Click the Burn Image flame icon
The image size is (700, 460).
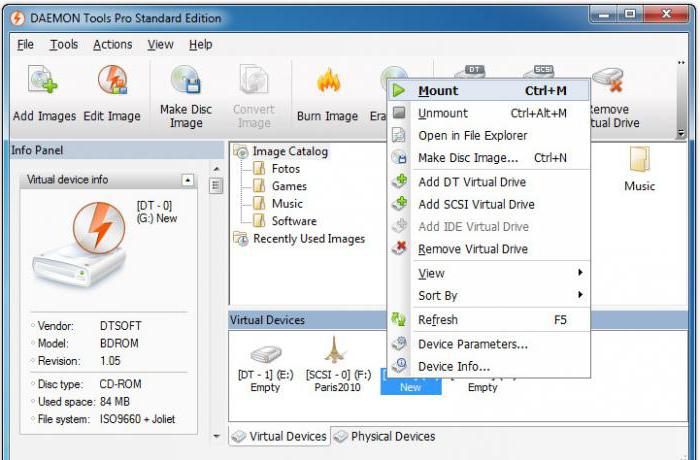coord(328,81)
